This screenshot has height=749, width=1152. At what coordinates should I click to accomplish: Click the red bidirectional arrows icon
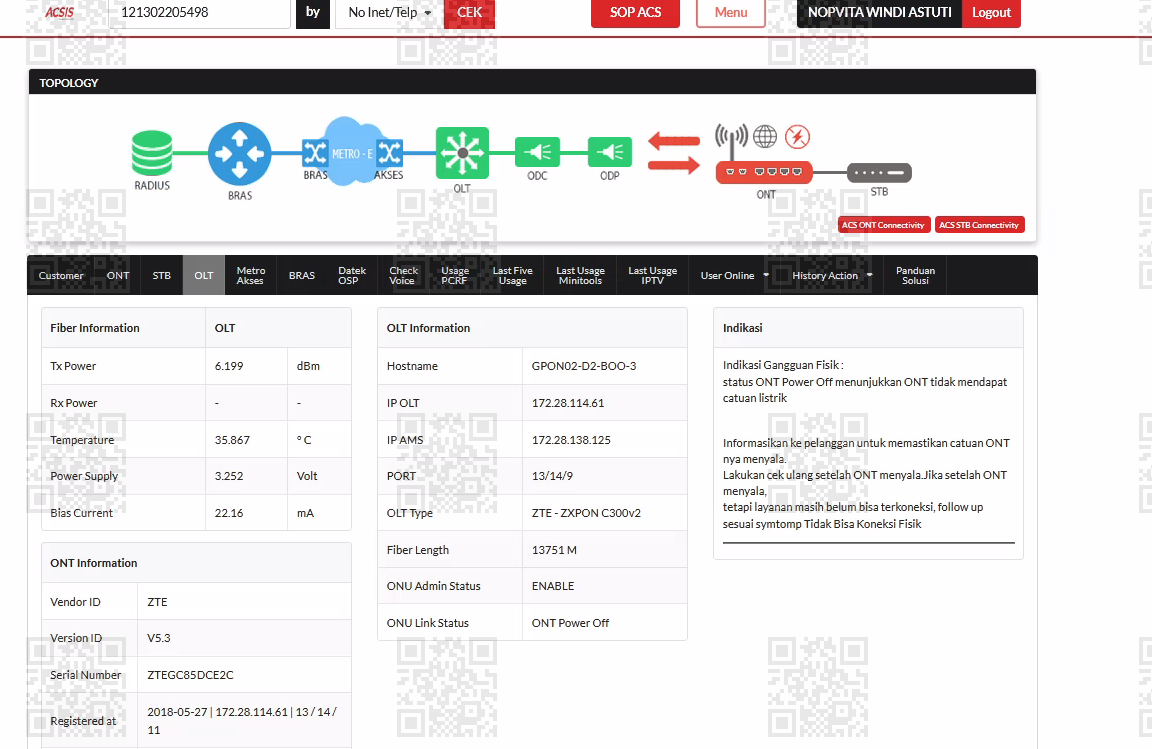674,153
